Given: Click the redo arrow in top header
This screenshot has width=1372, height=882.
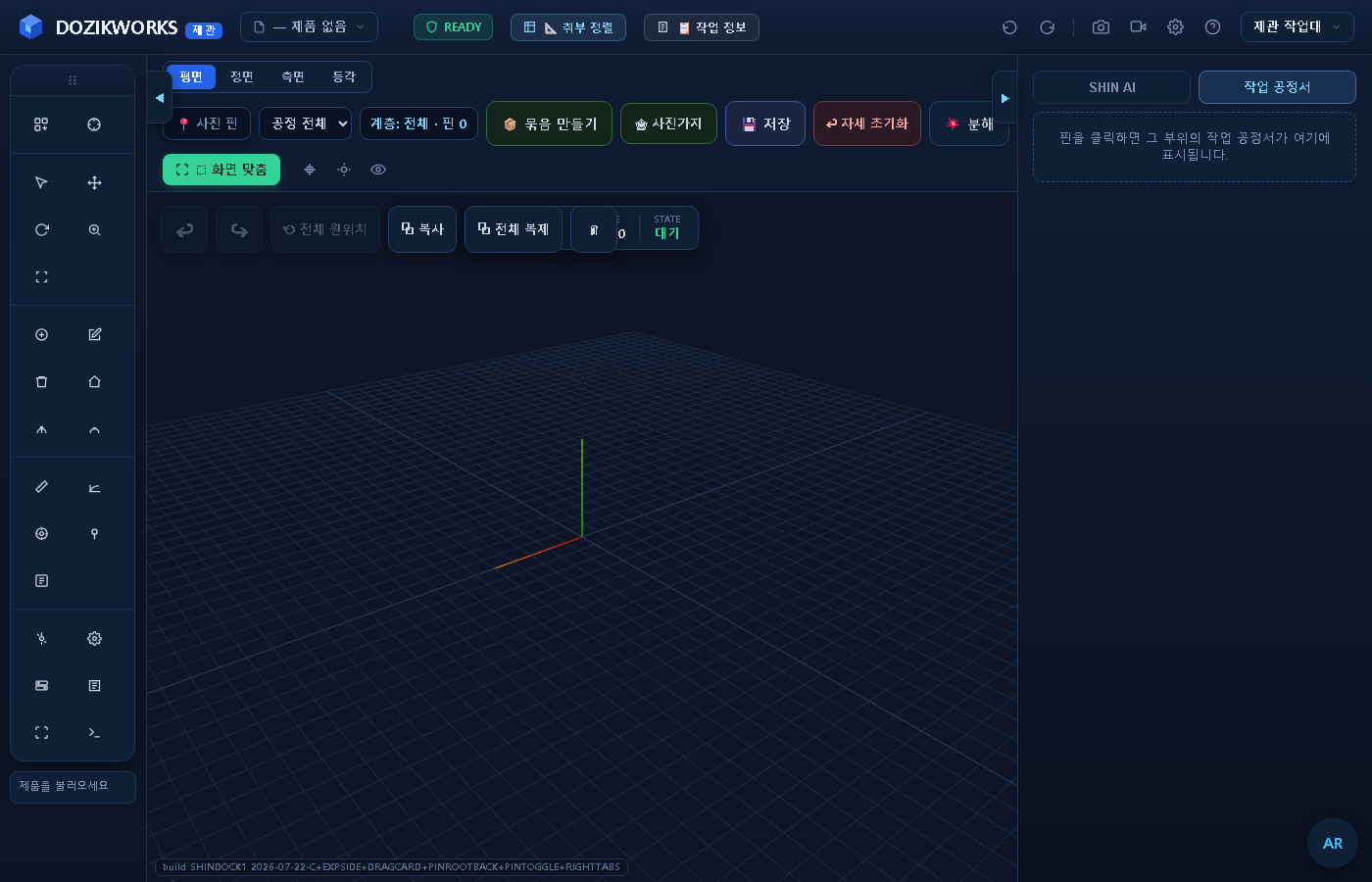Looking at the screenshot, I should pos(1047,27).
